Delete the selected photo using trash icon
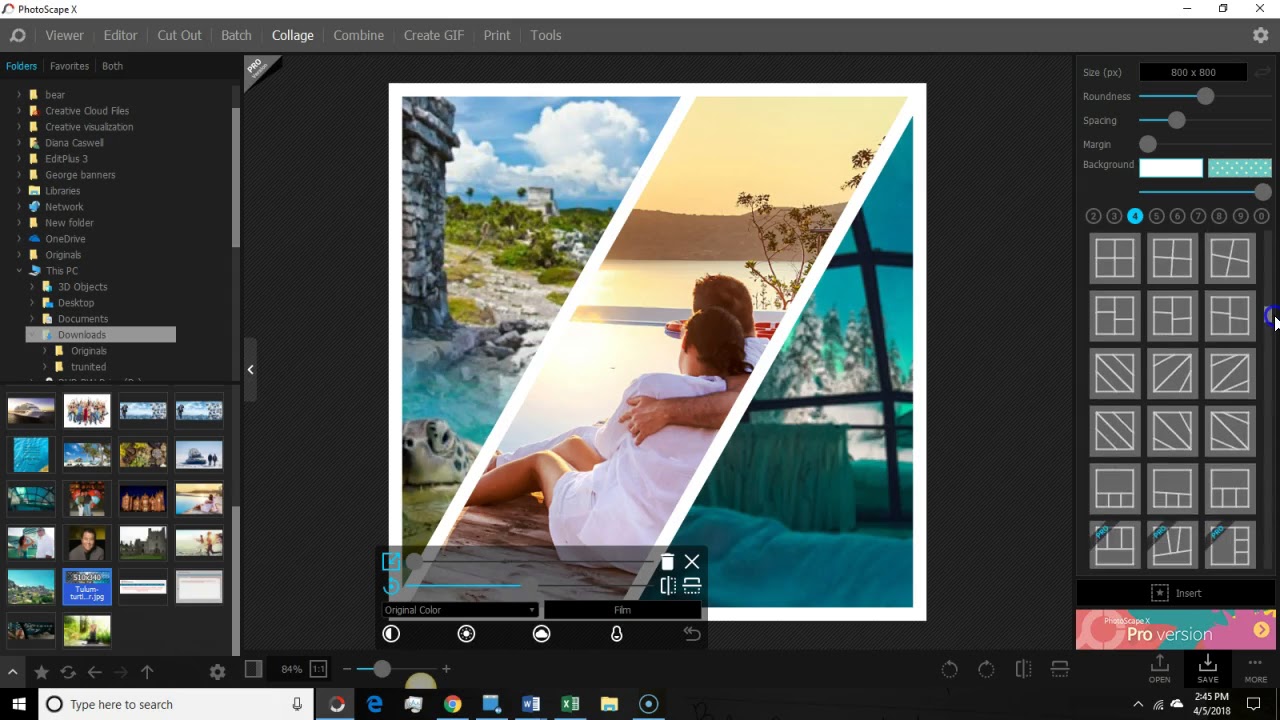 pyautogui.click(x=667, y=562)
